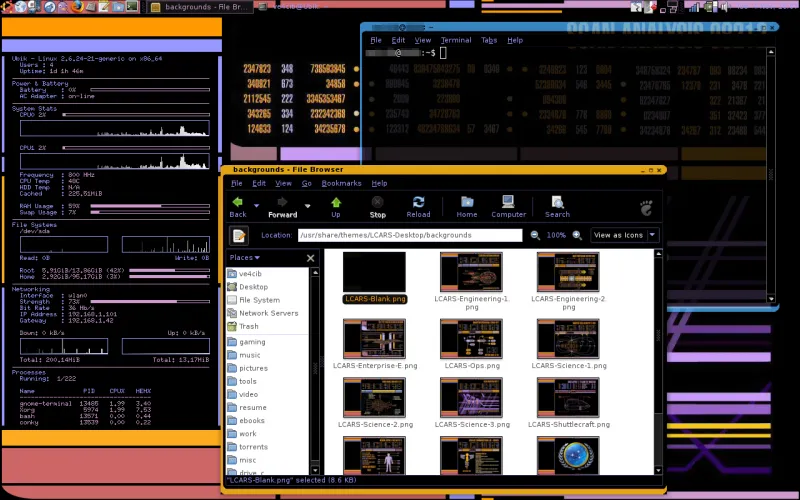Open Bookmarks menu in File Browser
The image size is (800, 500).
(341, 183)
